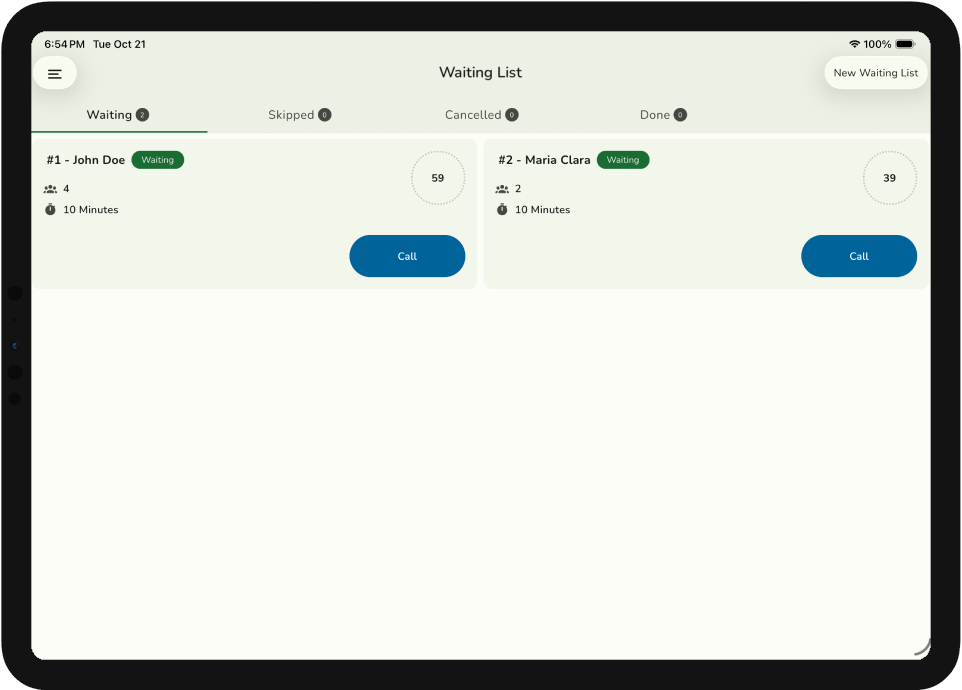Show the Done tab
The image size is (962, 690).
[655, 115]
